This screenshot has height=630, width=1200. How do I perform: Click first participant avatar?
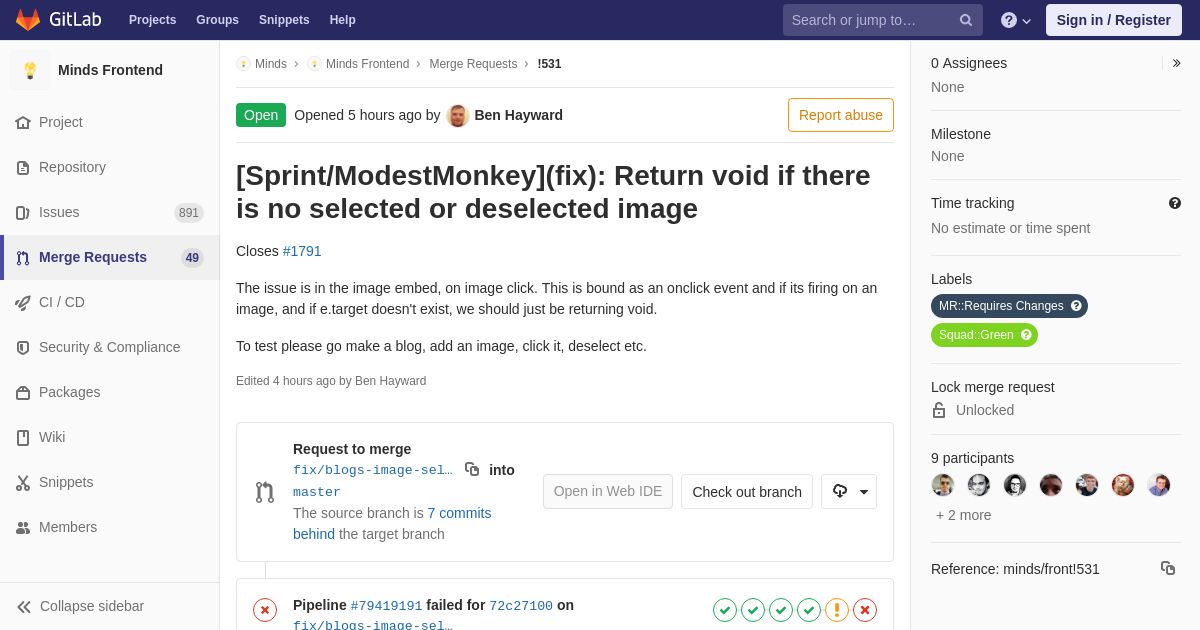[943, 485]
